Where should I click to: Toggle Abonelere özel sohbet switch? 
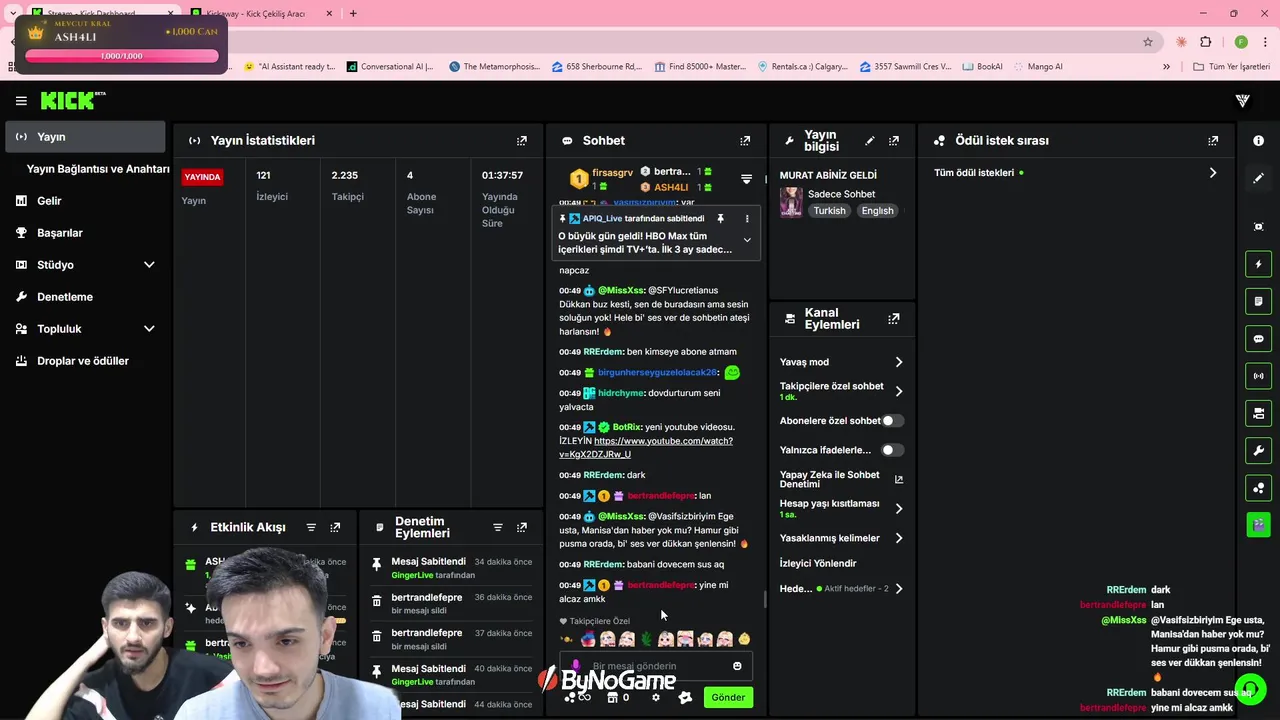click(892, 421)
